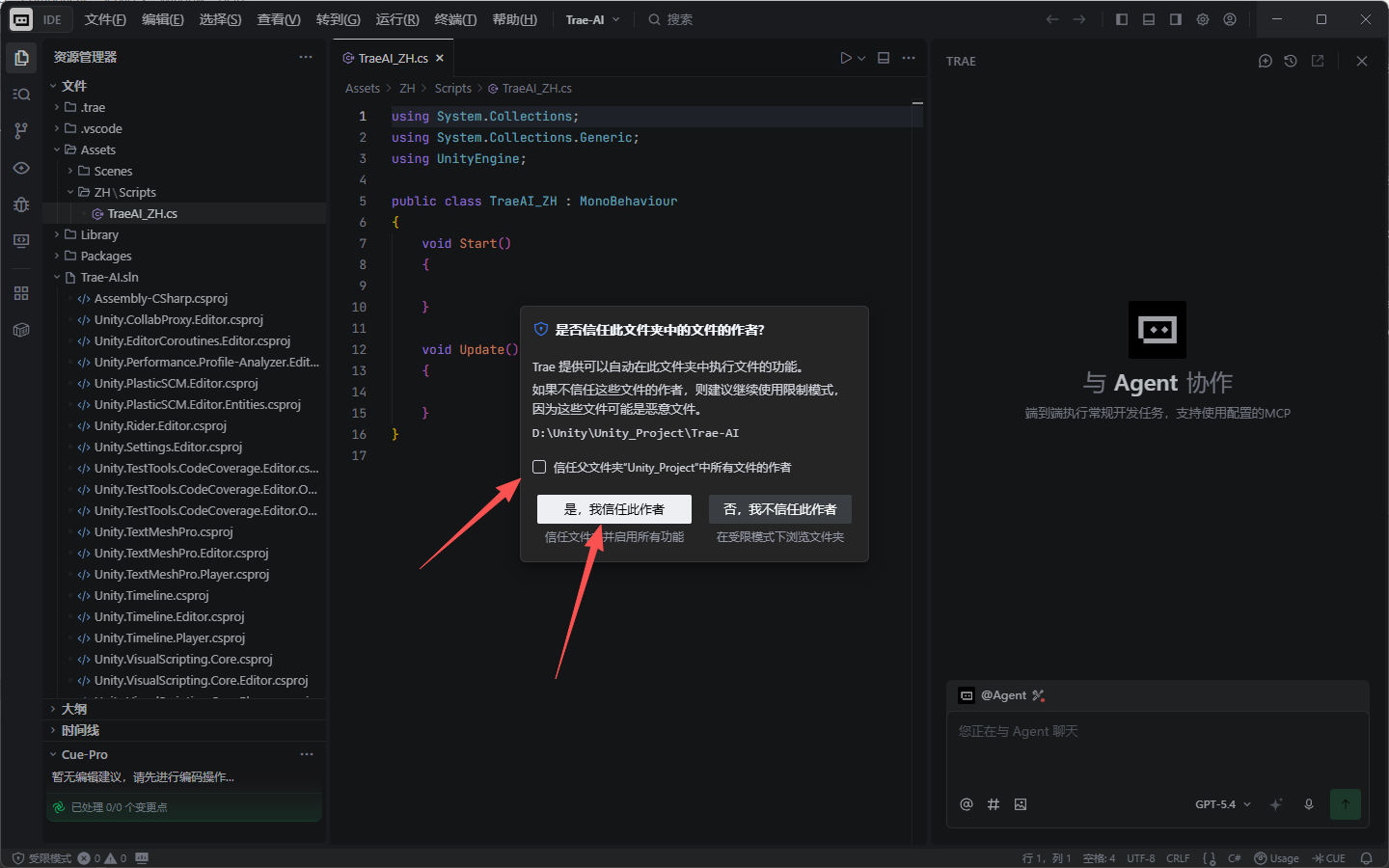Image resolution: width=1389 pixels, height=868 pixels.
Task: Open the Explorer view in the activity bar
Action: 21,58
